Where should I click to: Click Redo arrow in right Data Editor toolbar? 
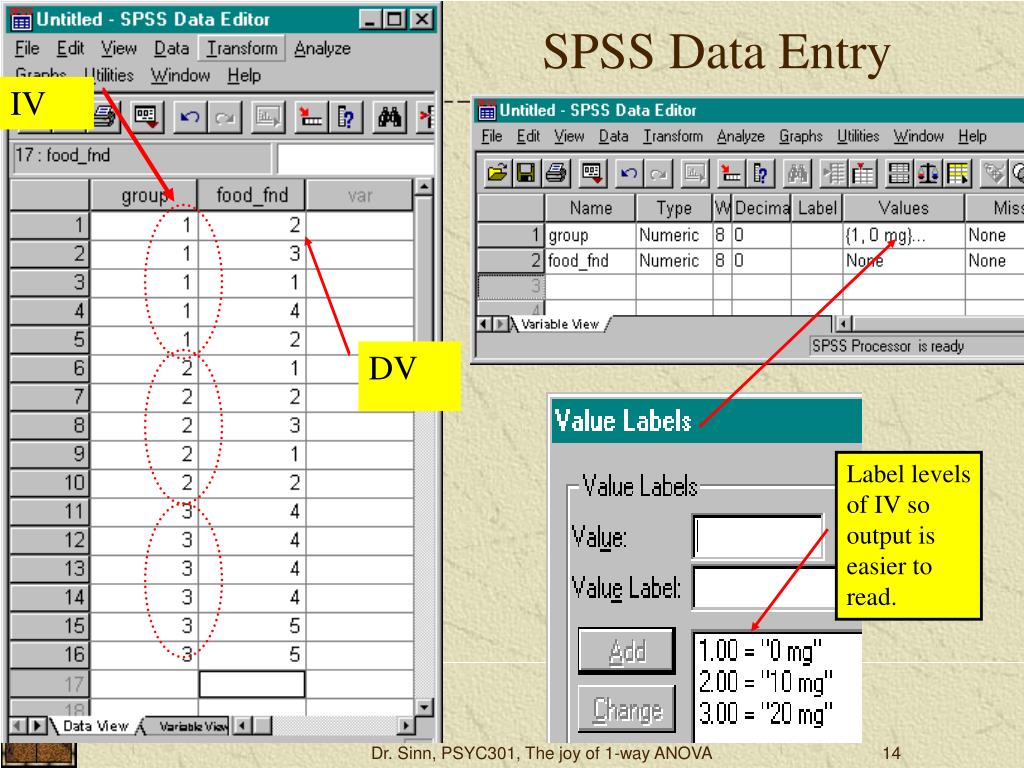(658, 173)
